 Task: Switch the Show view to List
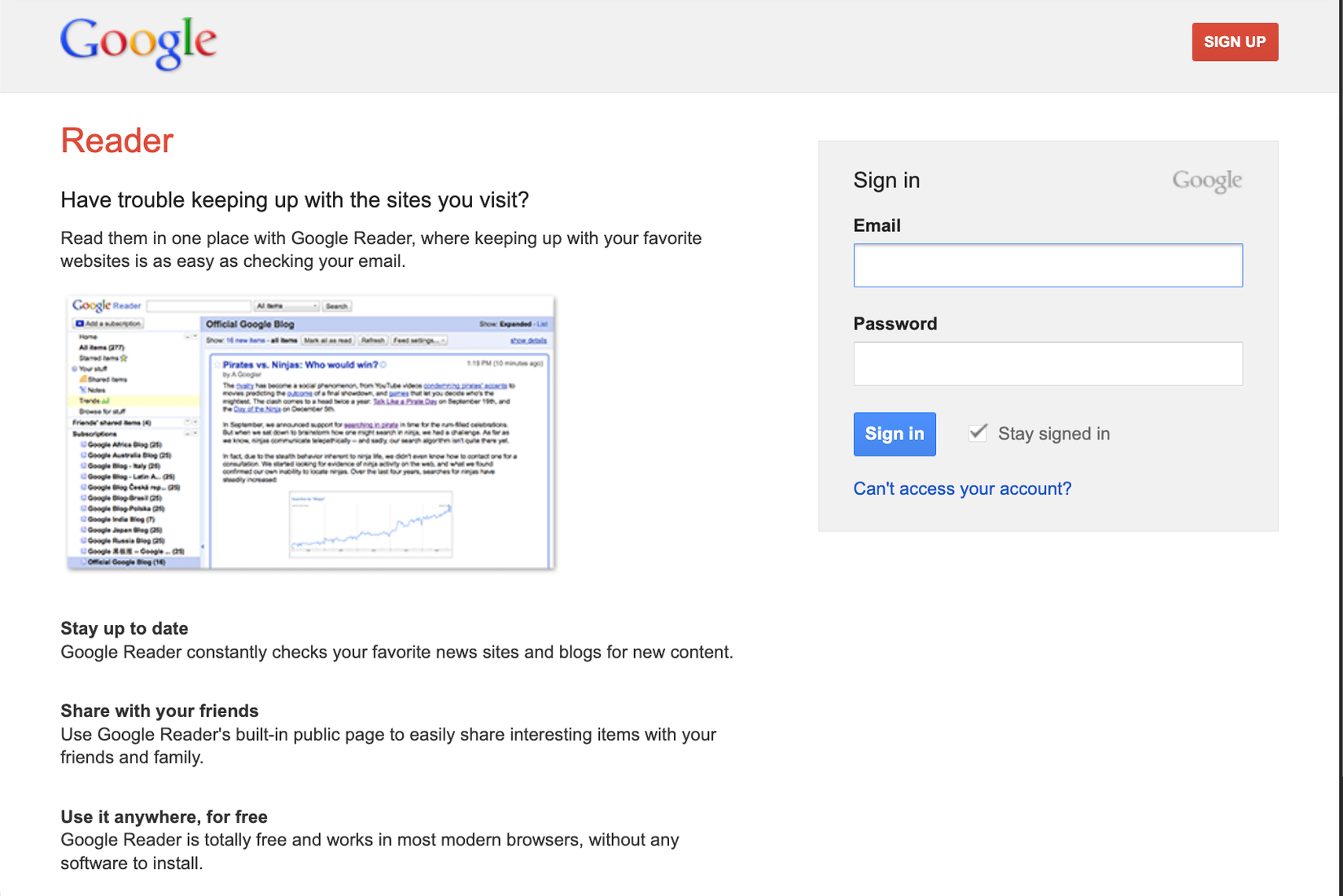(543, 323)
